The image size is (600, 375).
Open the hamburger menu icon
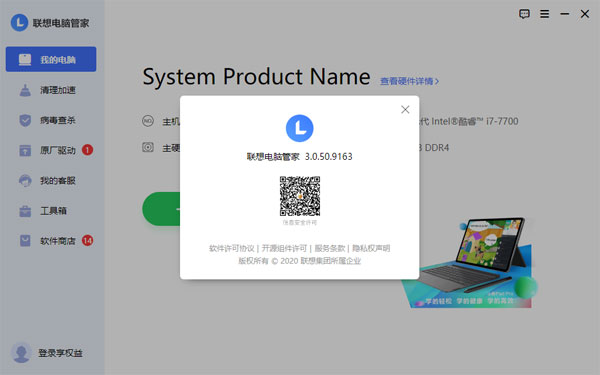point(544,14)
